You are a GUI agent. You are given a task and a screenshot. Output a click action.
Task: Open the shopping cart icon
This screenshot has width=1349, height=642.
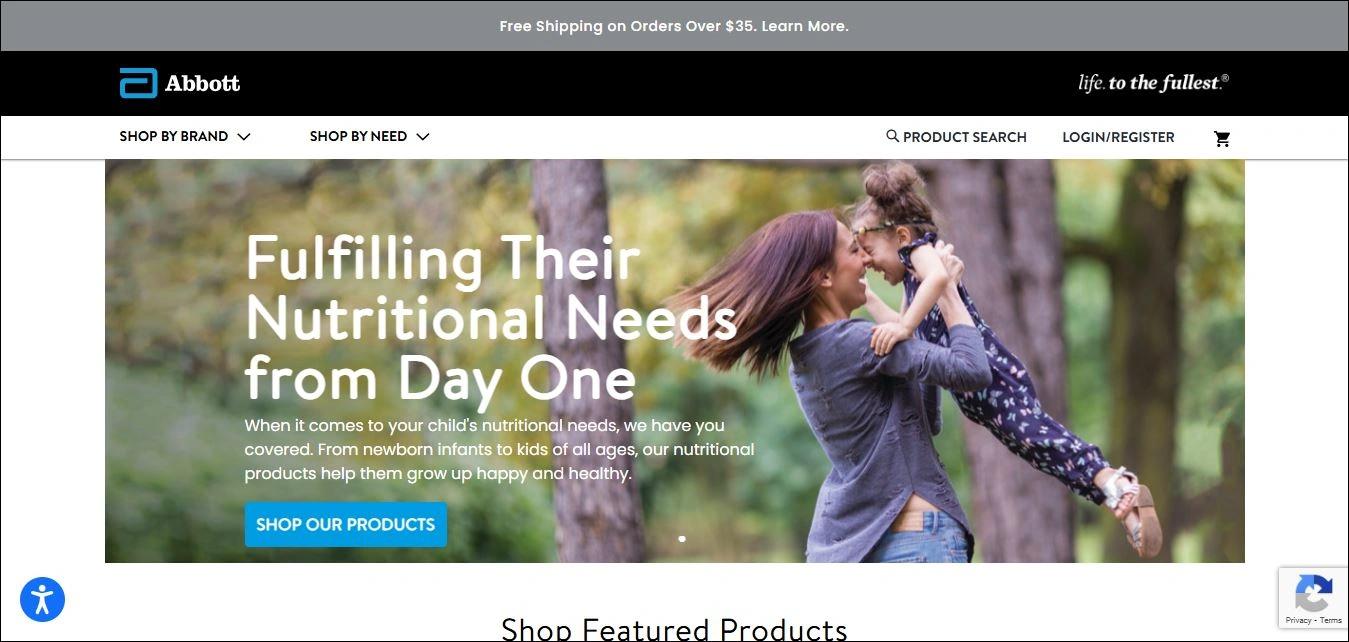point(1222,138)
